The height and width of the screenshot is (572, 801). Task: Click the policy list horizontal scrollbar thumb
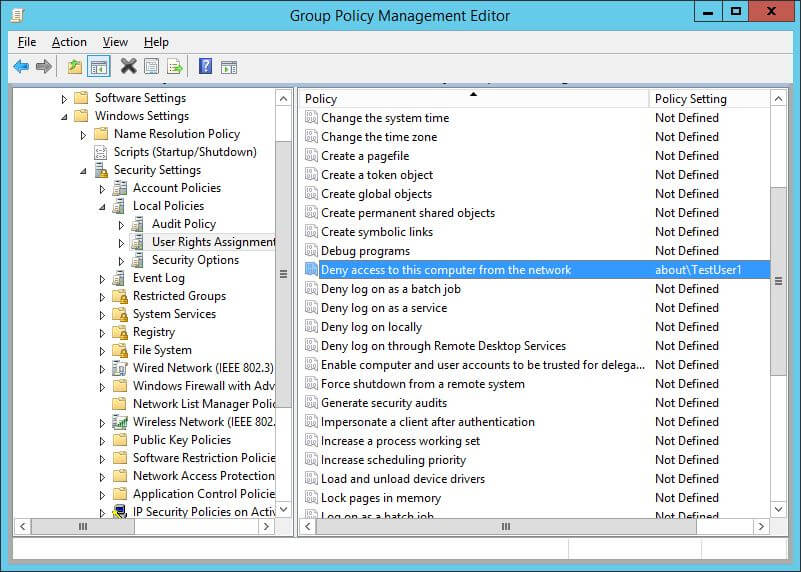click(x=506, y=527)
